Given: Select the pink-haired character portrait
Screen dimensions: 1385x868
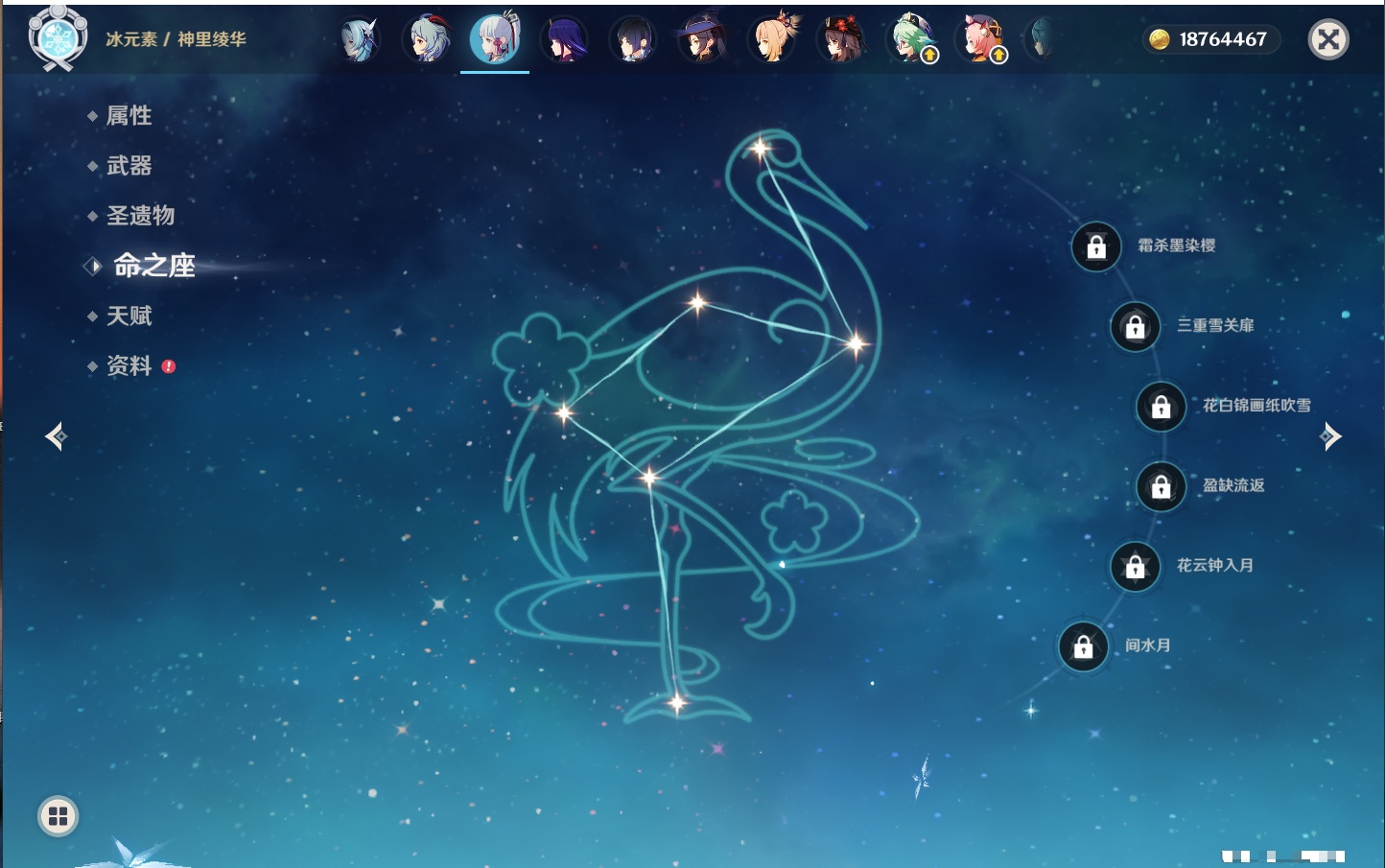Looking at the screenshot, I should [980, 40].
